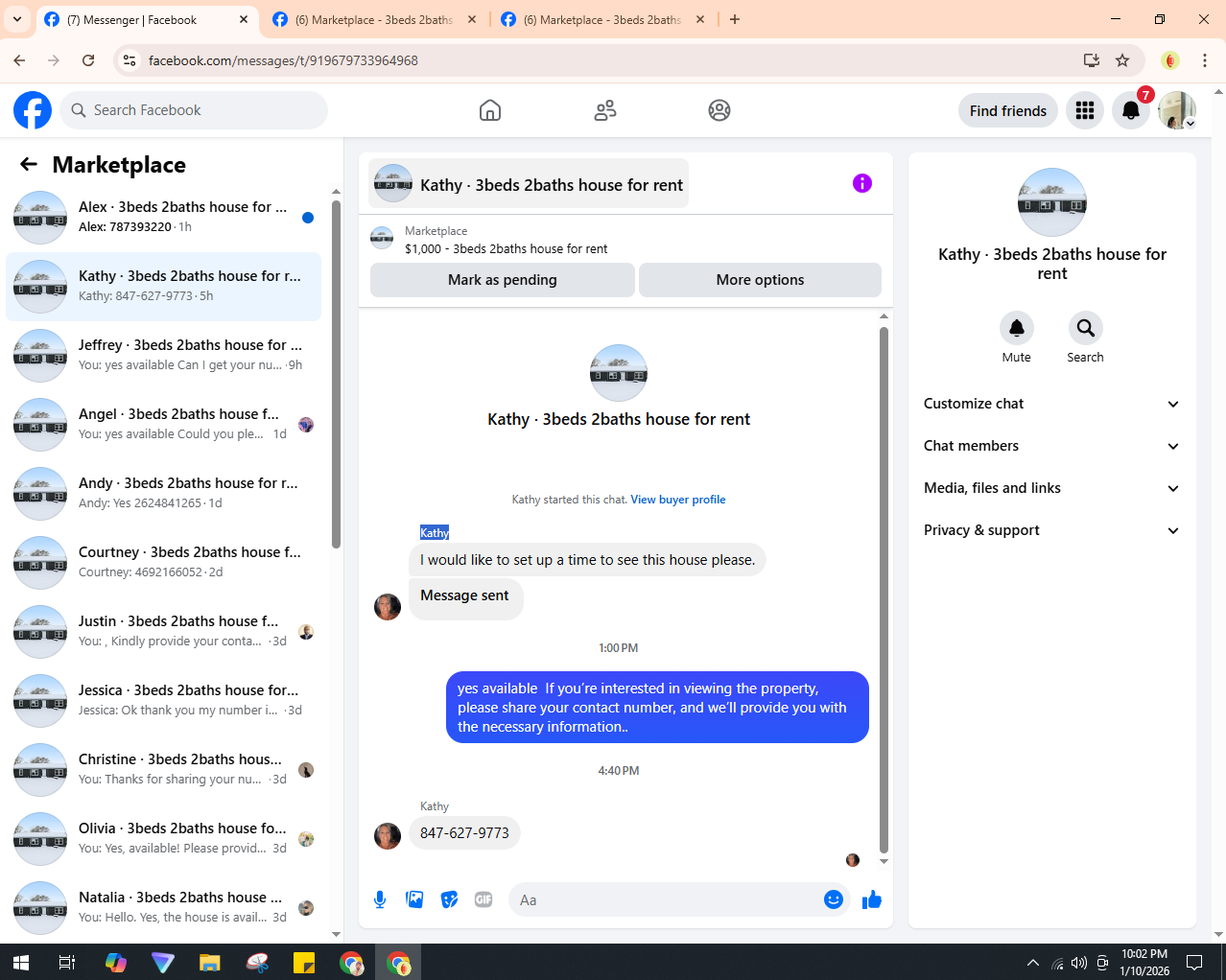Open the Facebook home logo
Viewport: 1226px width, 980px height.
pos(33,110)
